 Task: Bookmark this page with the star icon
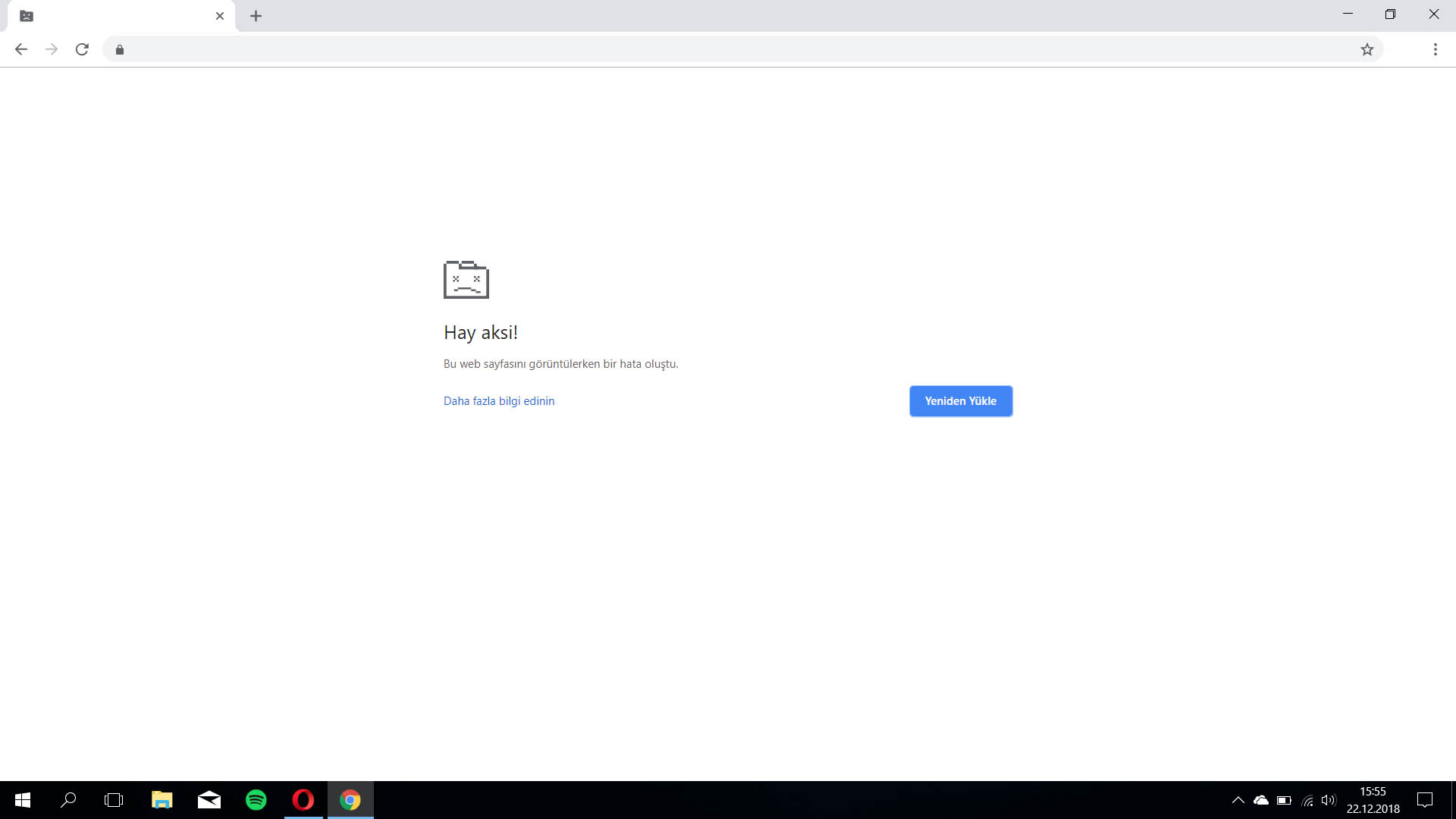(1367, 49)
